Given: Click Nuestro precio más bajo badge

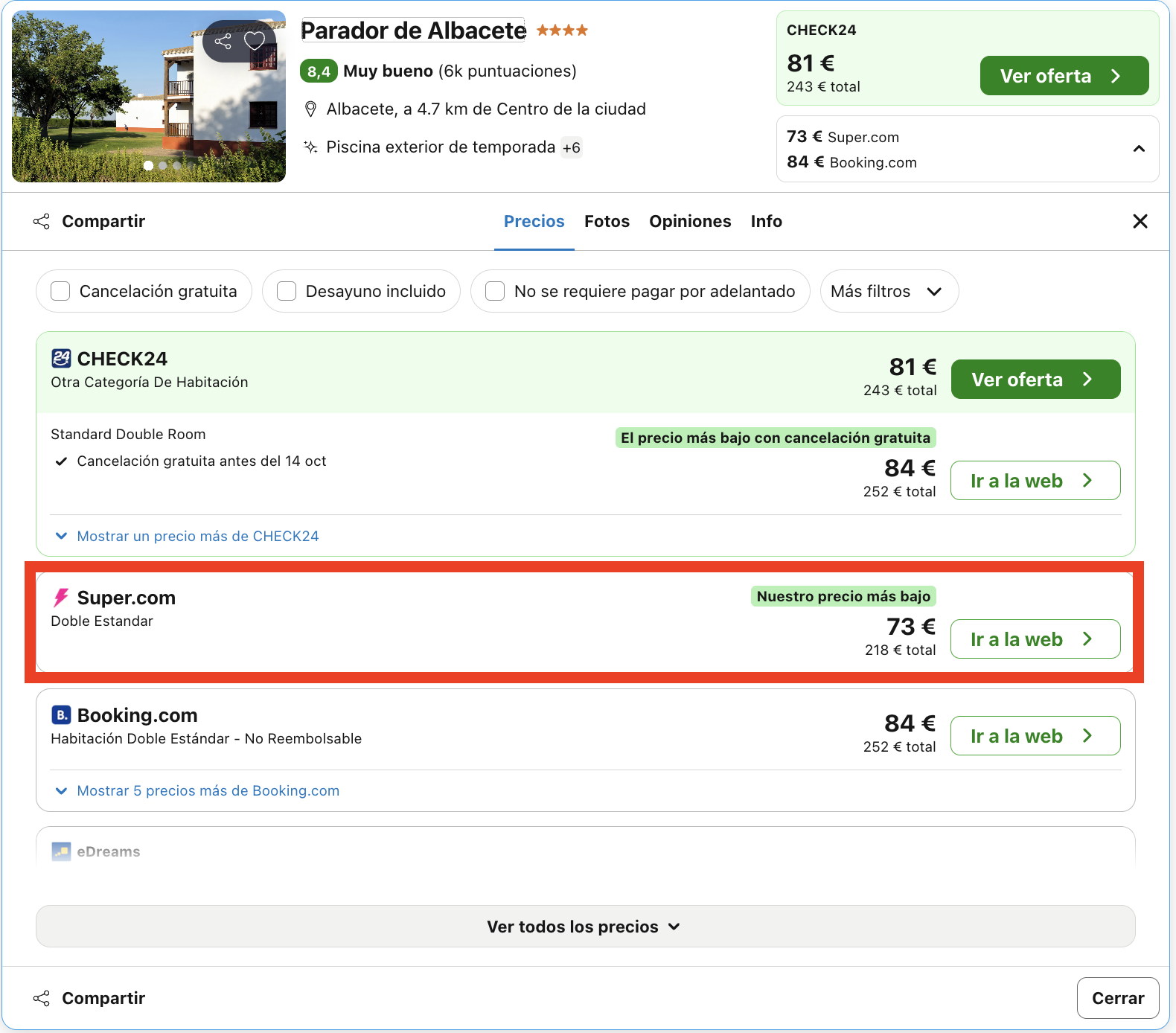Looking at the screenshot, I should pos(843,596).
